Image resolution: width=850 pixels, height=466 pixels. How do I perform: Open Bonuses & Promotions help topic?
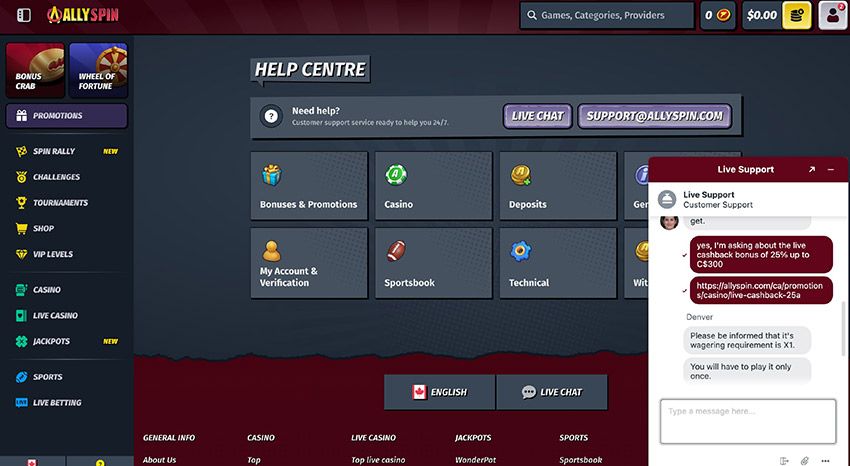tap(309, 186)
